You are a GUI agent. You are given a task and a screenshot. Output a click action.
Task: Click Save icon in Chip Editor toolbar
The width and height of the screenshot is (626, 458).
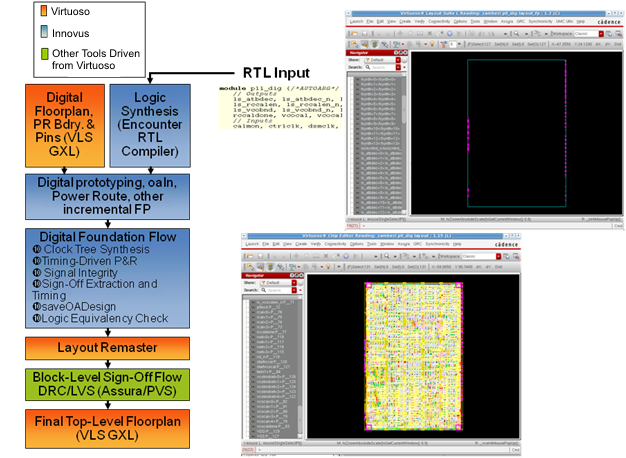pyautogui.click(x=260, y=256)
